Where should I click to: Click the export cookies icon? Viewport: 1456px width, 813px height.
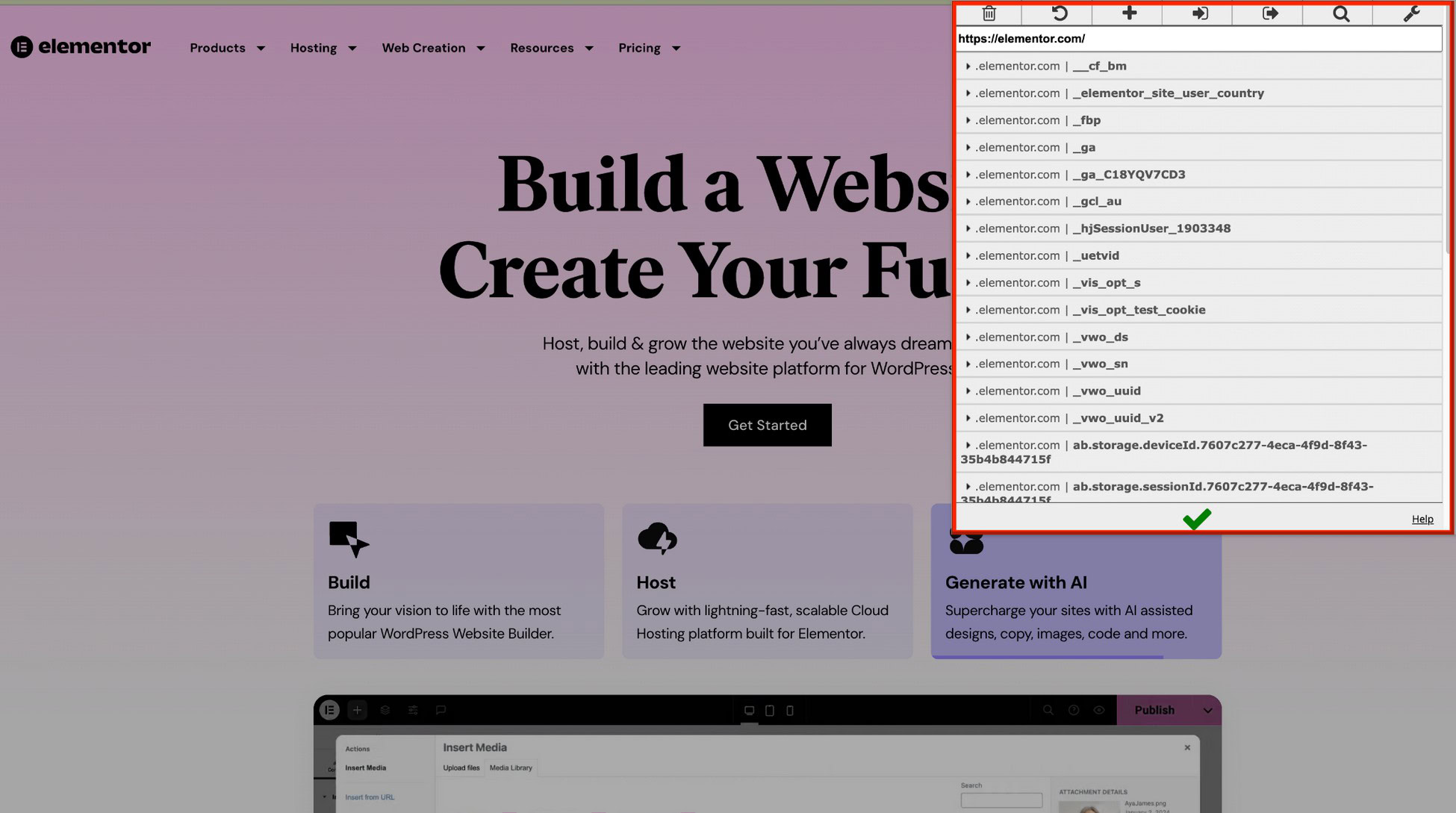[1270, 13]
